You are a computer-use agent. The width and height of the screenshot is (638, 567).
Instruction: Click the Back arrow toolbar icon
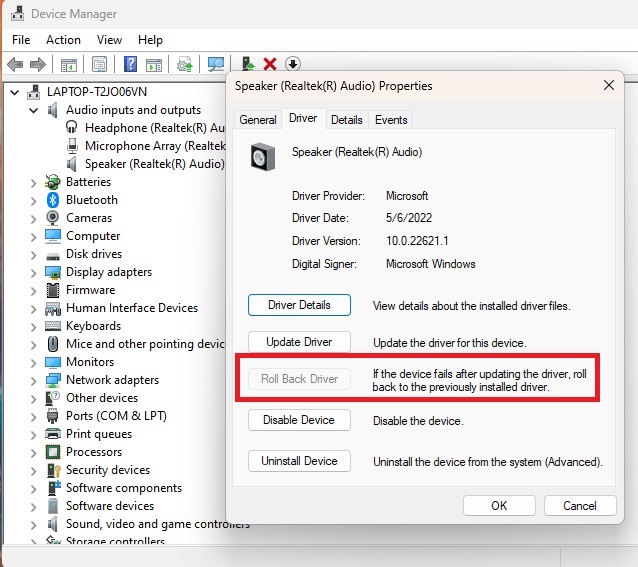pyautogui.click(x=15, y=64)
